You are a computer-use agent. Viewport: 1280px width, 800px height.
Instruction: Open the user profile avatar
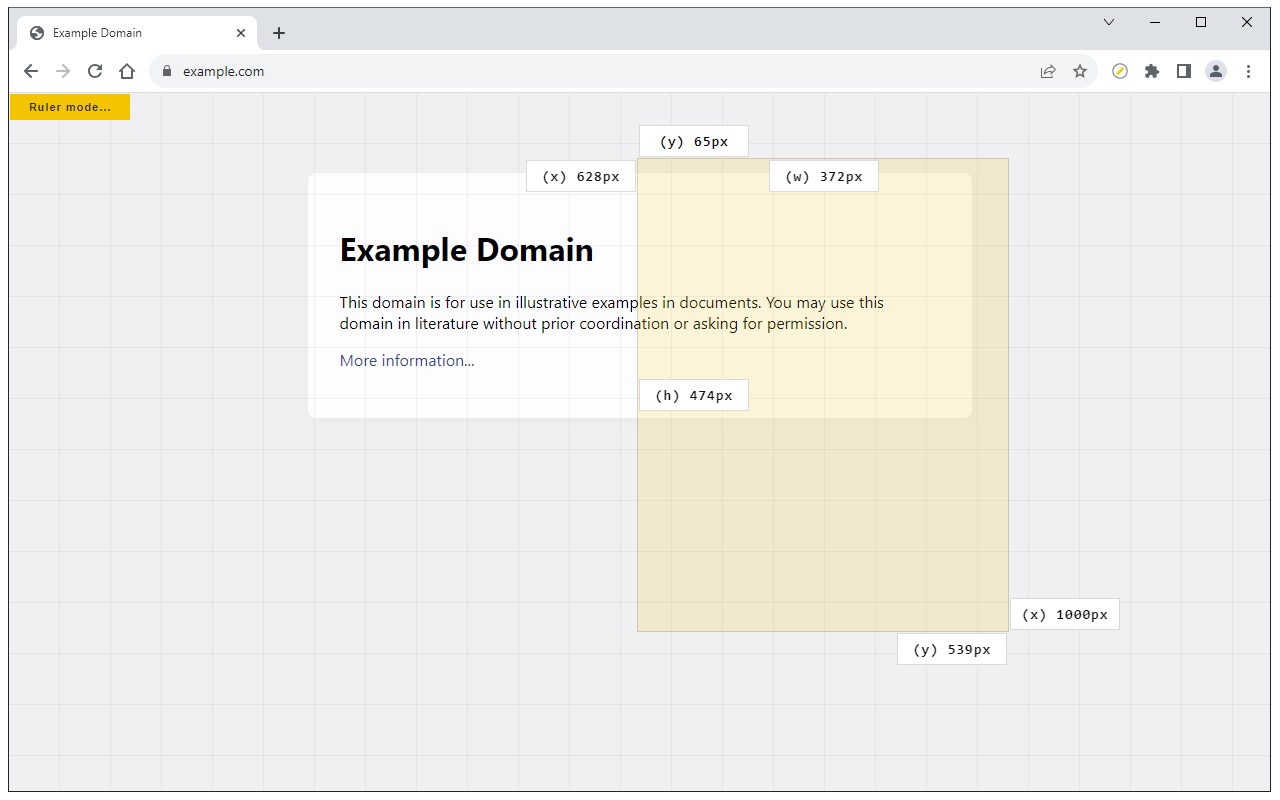pos(1216,71)
